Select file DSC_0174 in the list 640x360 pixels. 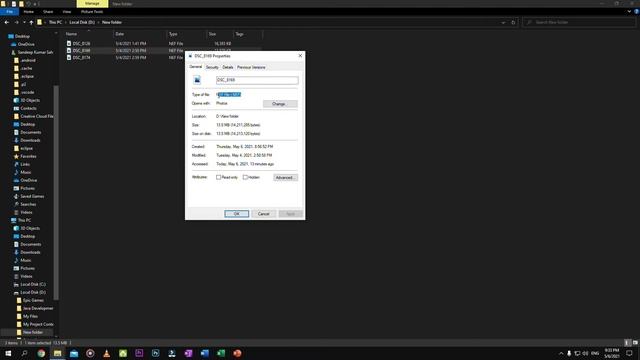tap(81, 58)
